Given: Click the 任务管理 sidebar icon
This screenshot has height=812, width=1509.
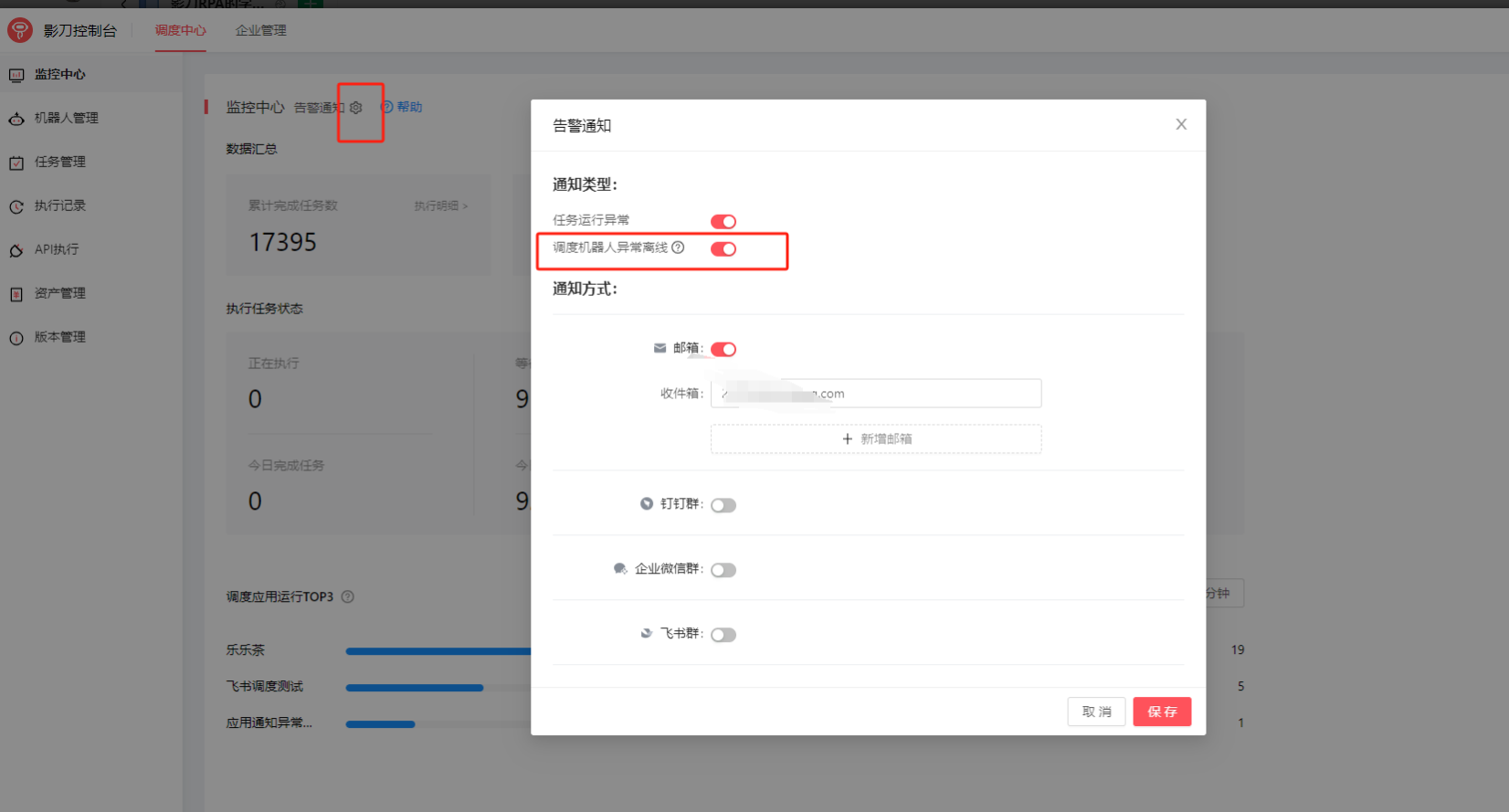Looking at the screenshot, I should (16, 163).
